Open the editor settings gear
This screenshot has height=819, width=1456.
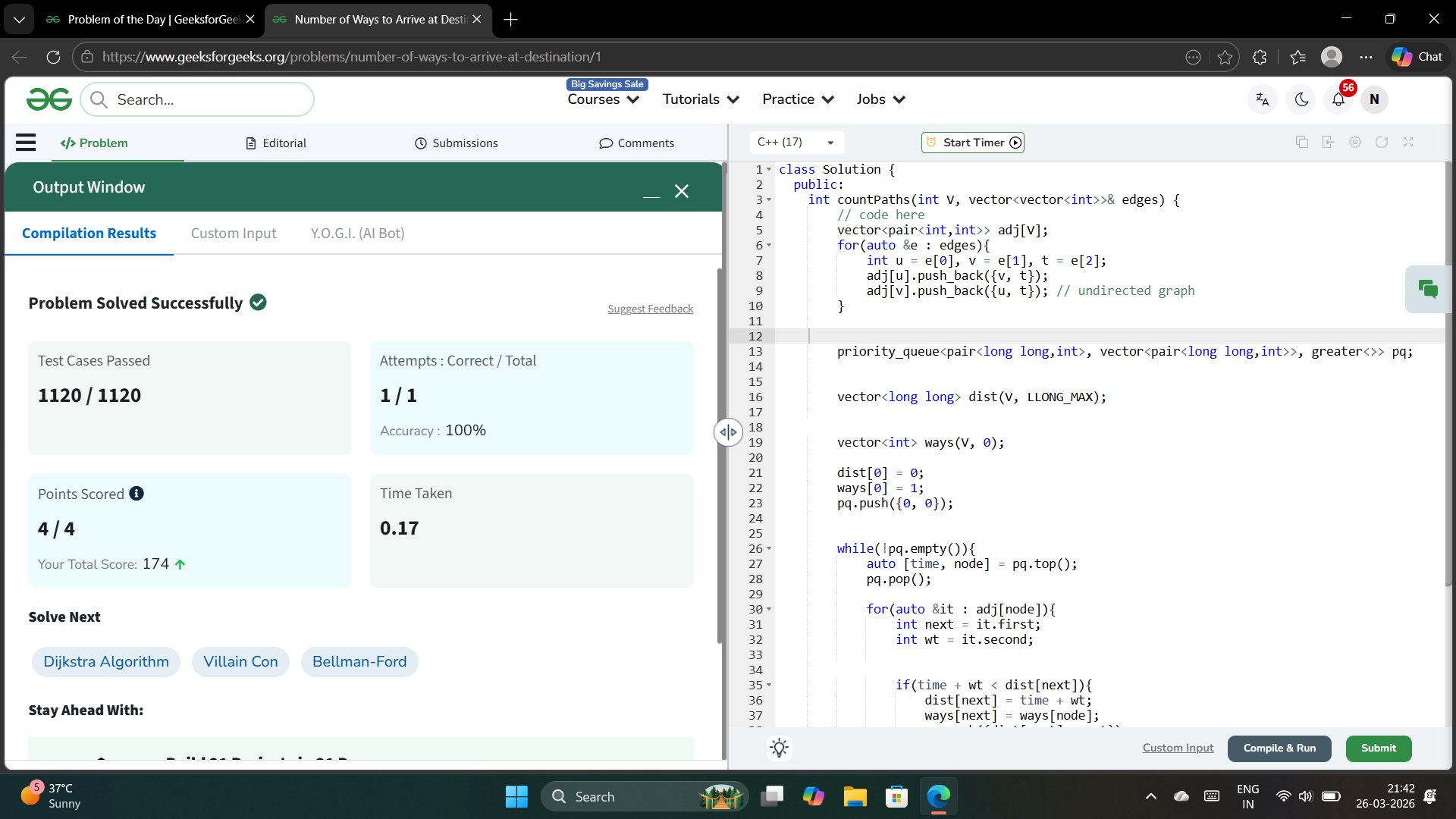point(1355,142)
